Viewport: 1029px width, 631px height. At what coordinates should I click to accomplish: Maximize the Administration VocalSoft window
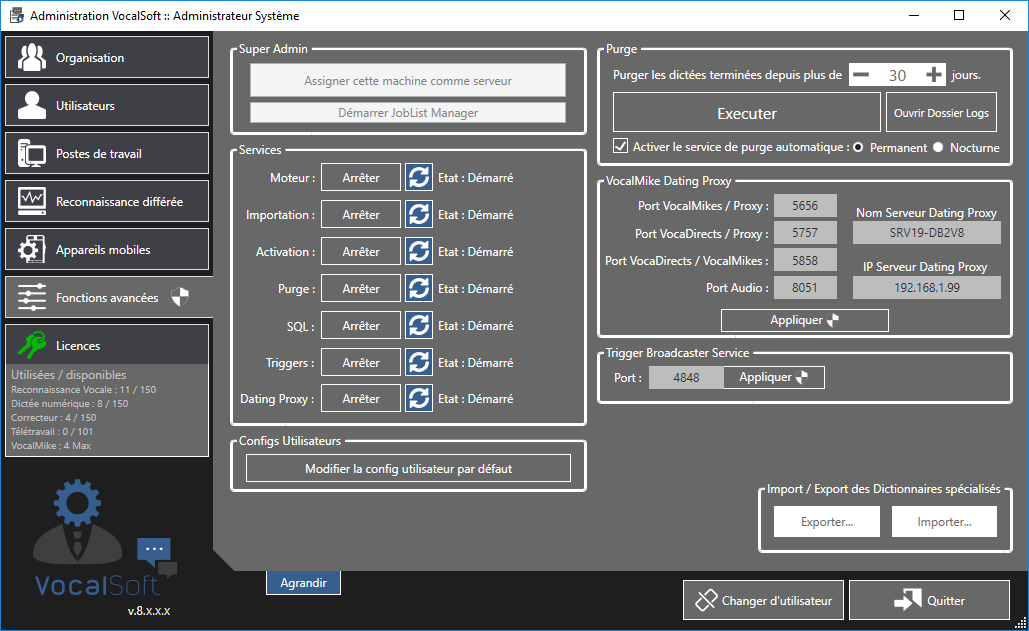pos(959,15)
